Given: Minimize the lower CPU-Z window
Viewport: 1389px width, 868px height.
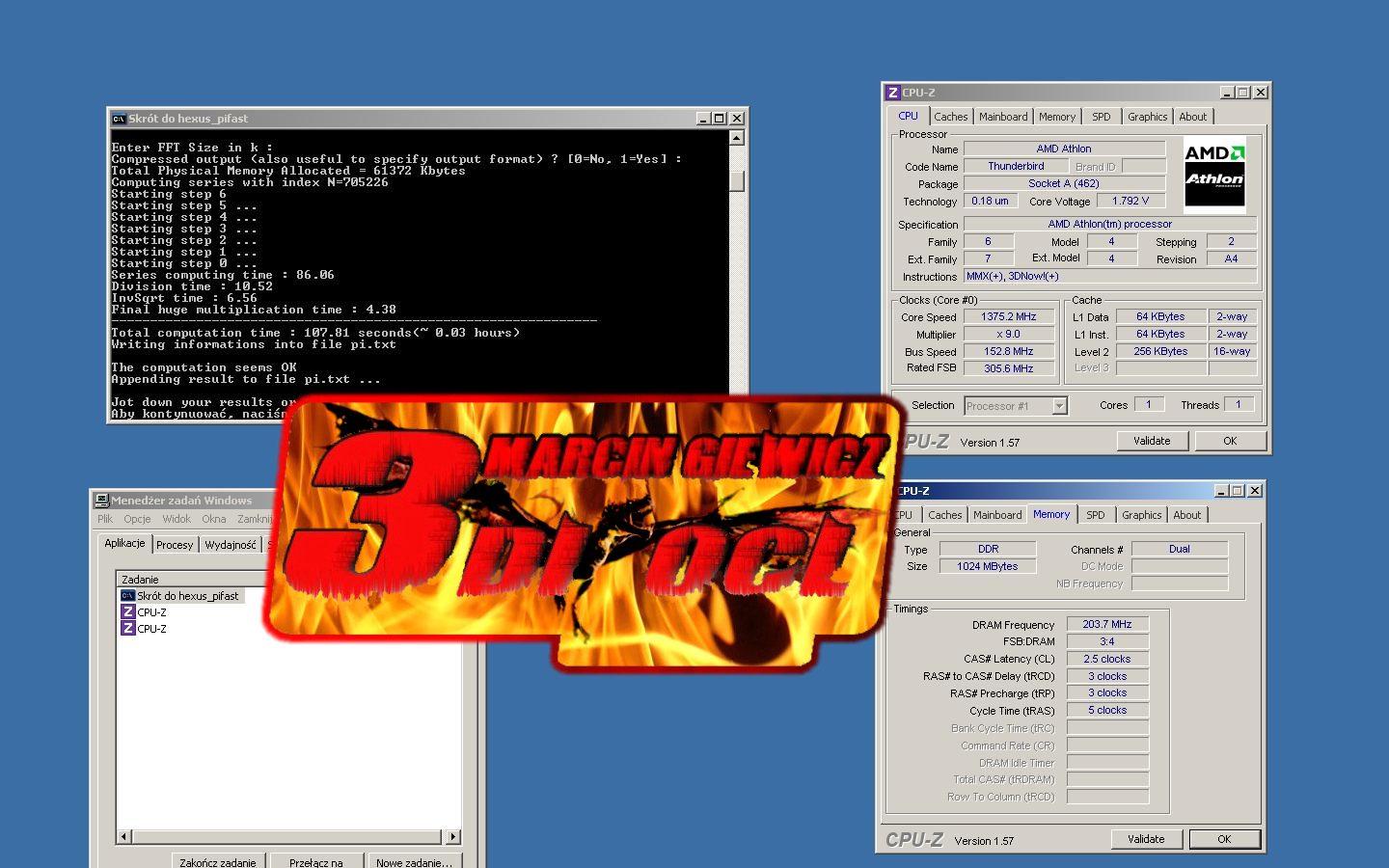Looking at the screenshot, I should pyautogui.click(x=1221, y=491).
